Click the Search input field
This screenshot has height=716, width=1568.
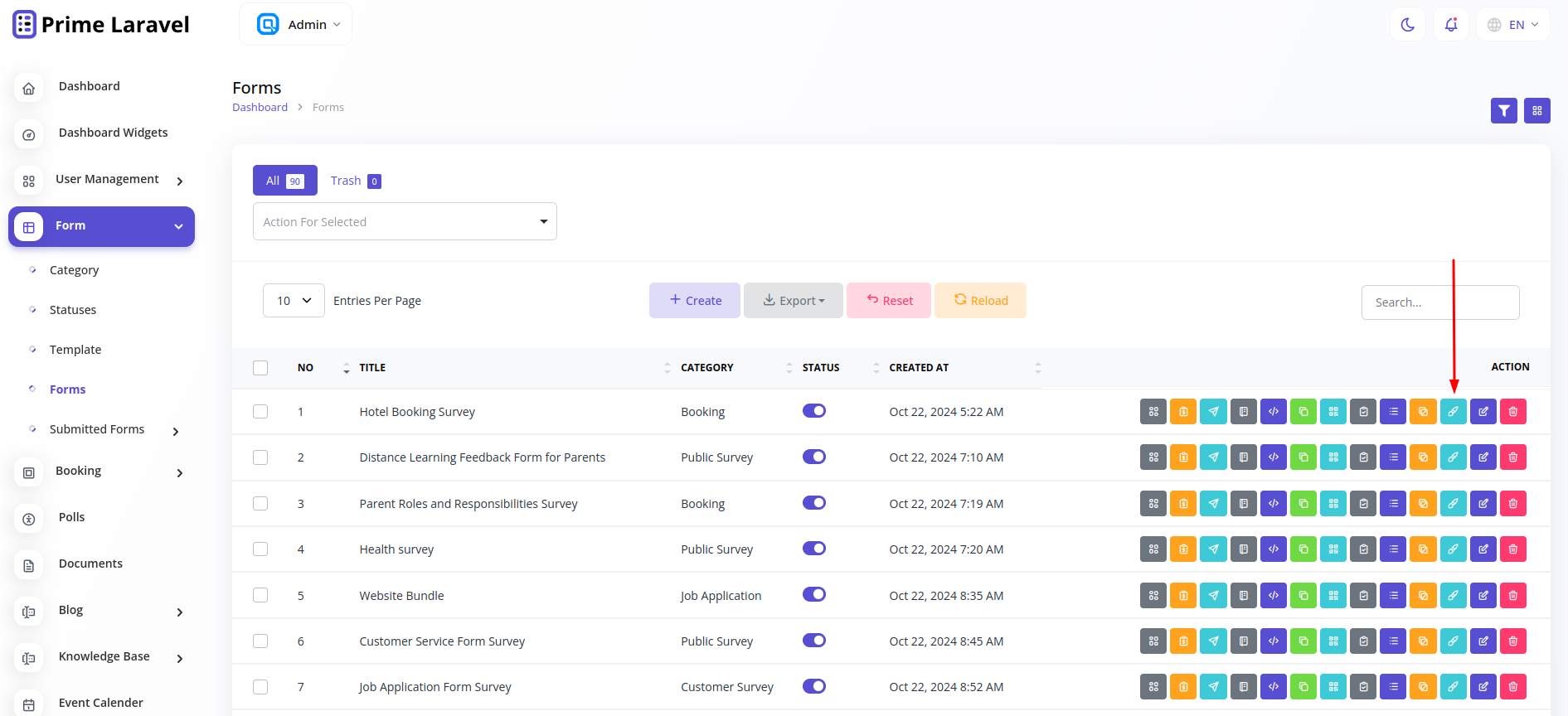[1440, 302]
